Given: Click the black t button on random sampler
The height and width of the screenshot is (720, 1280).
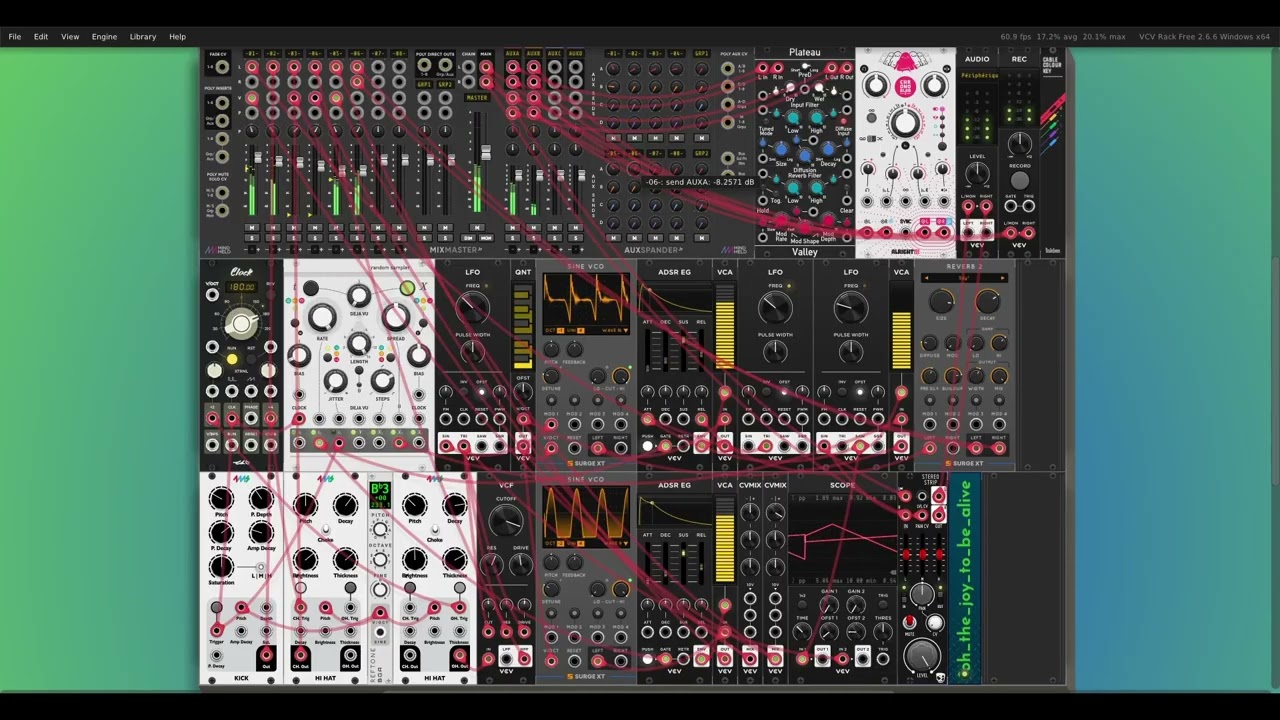Looking at the screenshot, I should [311, 288].
